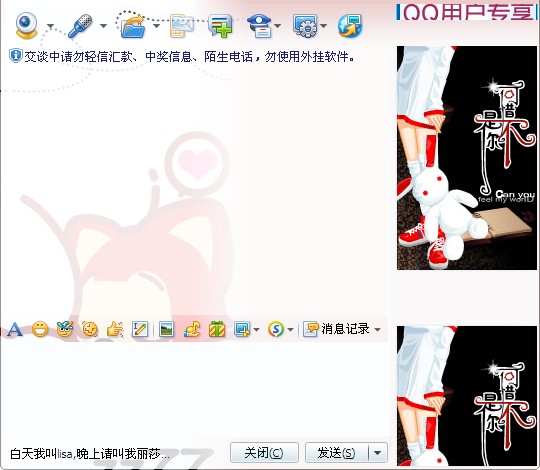Expand the 消息记录 dropdown arrow

pyautogui.click(x=378, y=330)
